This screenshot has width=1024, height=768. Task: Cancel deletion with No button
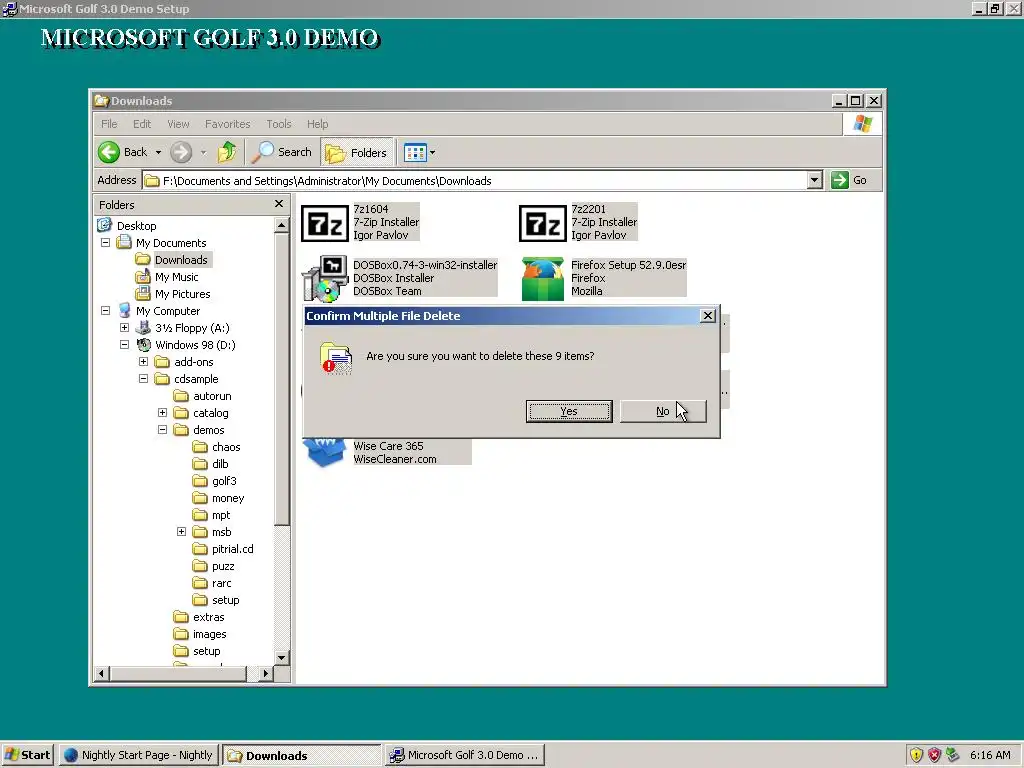(663, 411)
